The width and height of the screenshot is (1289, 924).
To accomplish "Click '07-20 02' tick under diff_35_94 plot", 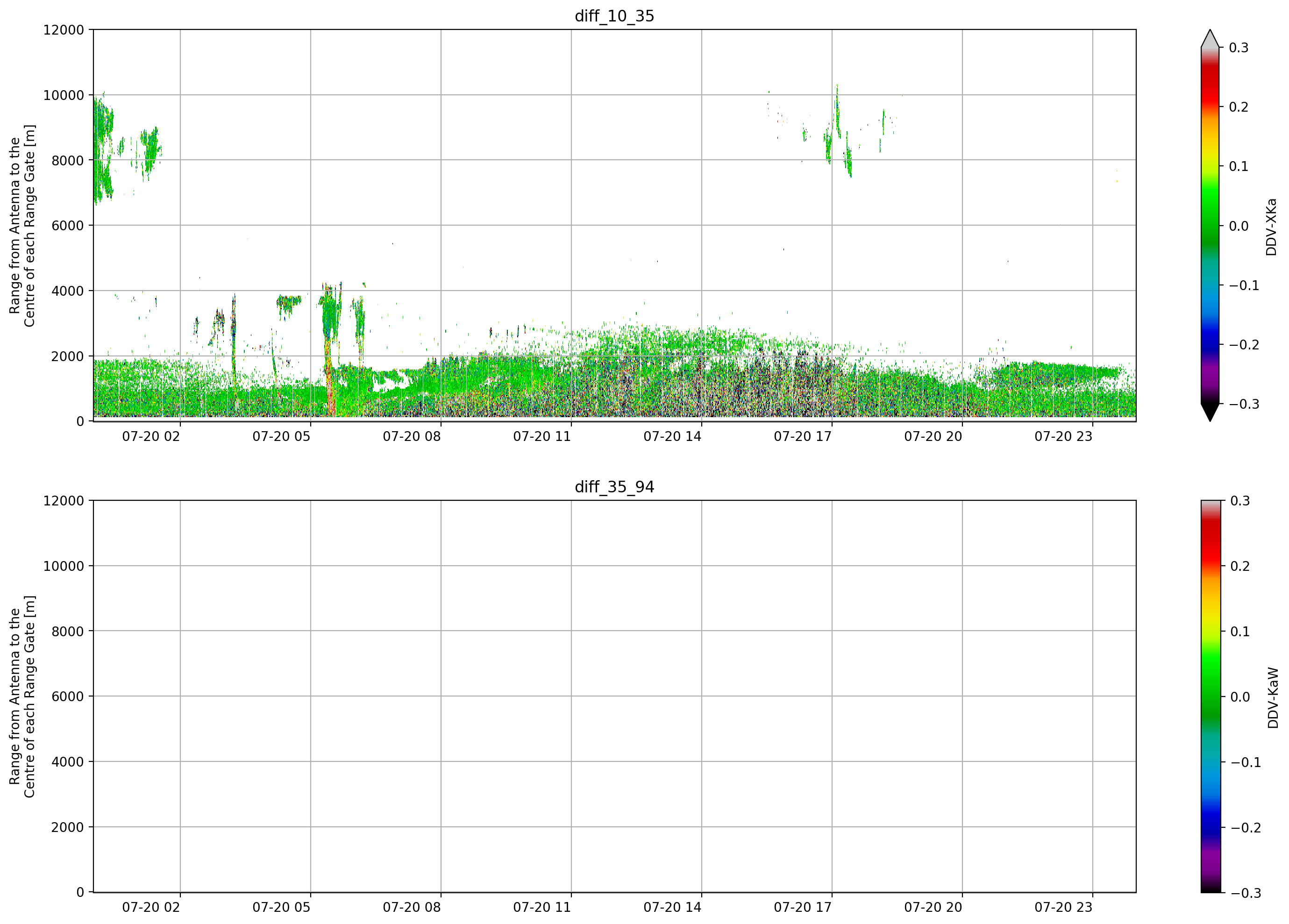I will tap(151, 908).
